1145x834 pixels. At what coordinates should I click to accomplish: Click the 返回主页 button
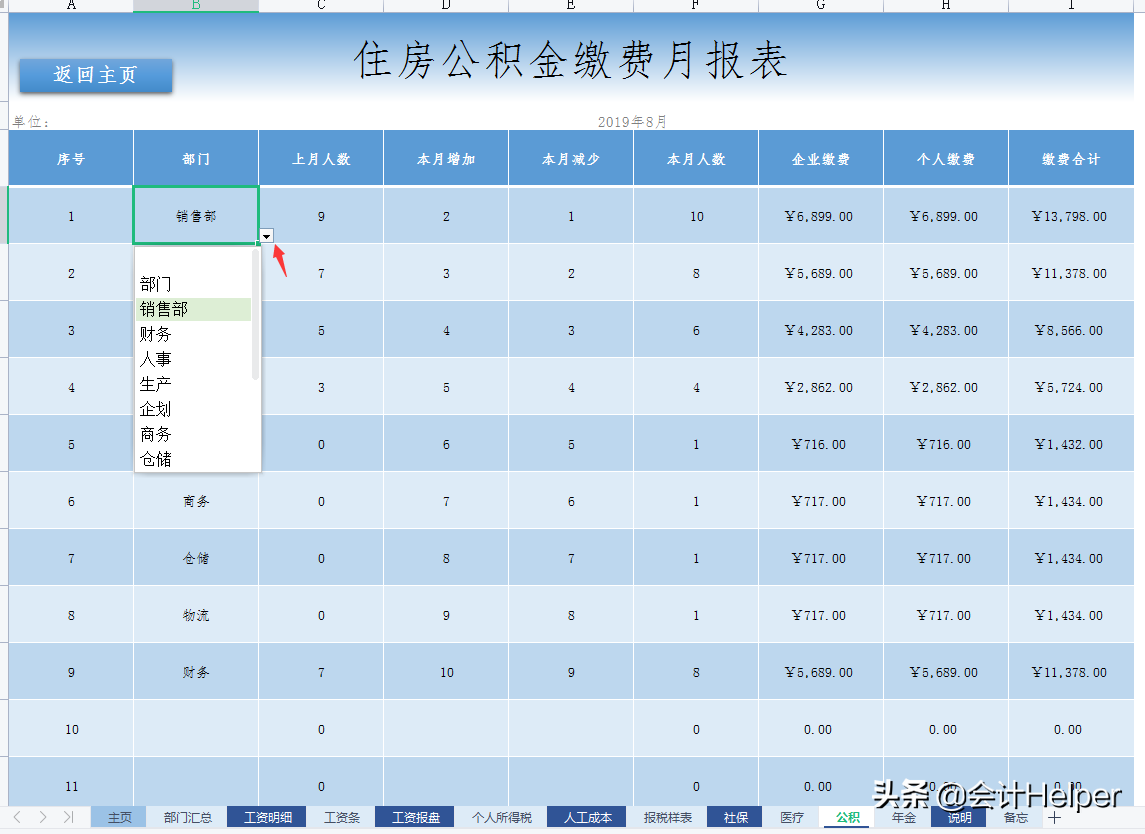pyautogui.click(x=95, y=75)
